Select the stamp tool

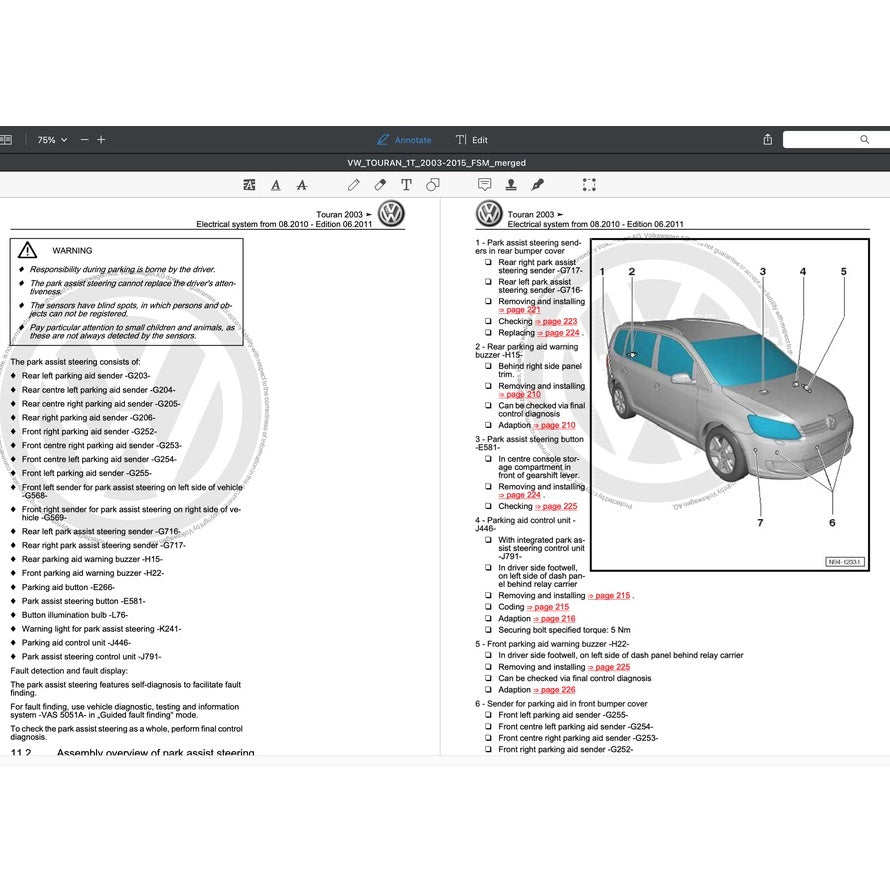tap(511, 185)
